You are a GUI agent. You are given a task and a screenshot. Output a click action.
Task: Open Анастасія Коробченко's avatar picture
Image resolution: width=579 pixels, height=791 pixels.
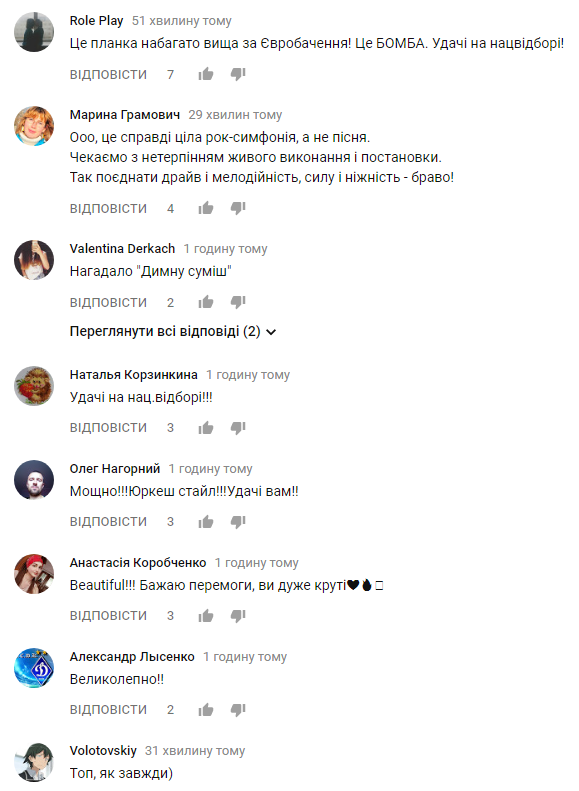(34, 574)
